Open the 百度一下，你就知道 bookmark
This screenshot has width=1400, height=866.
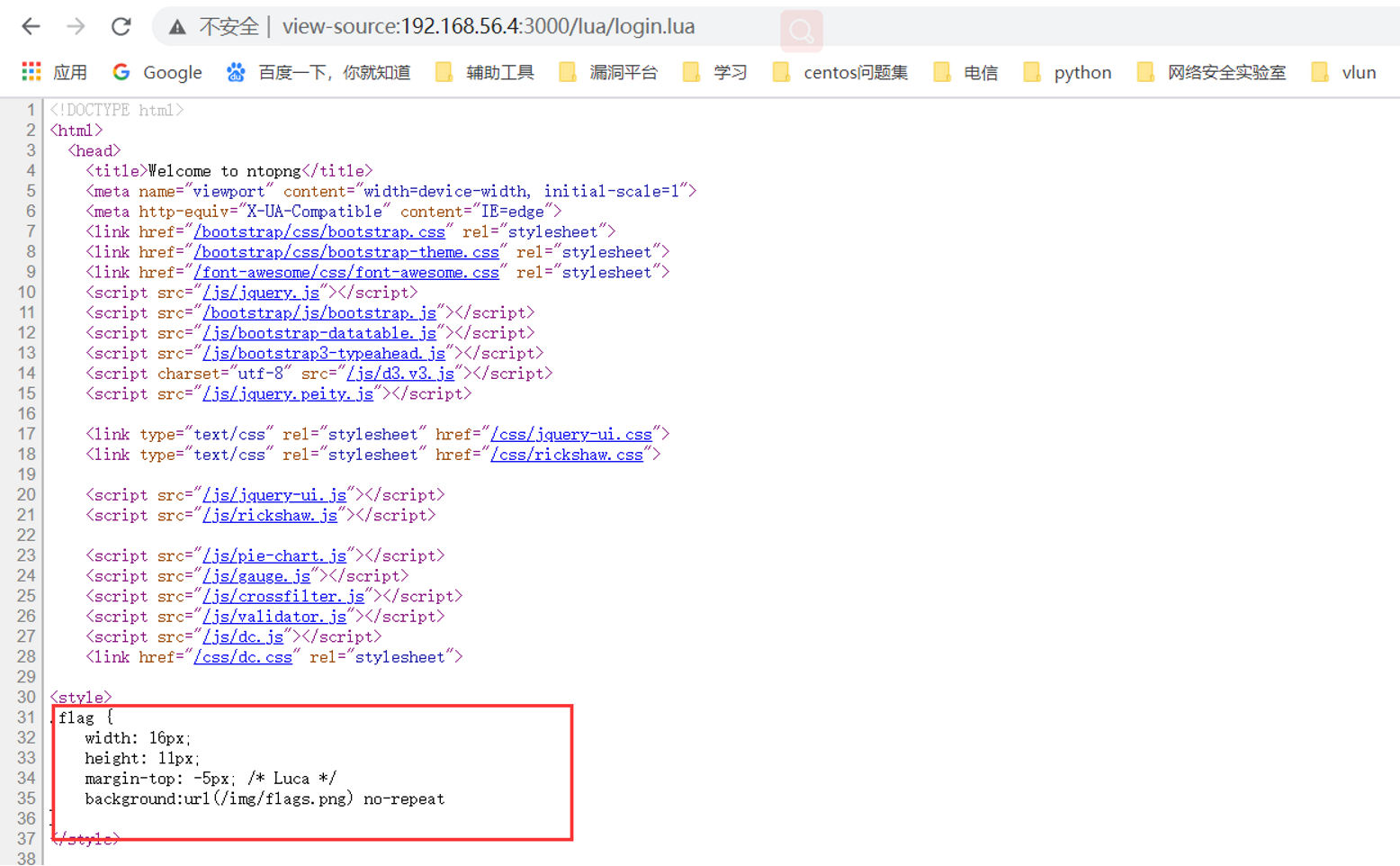click(319, 73)
